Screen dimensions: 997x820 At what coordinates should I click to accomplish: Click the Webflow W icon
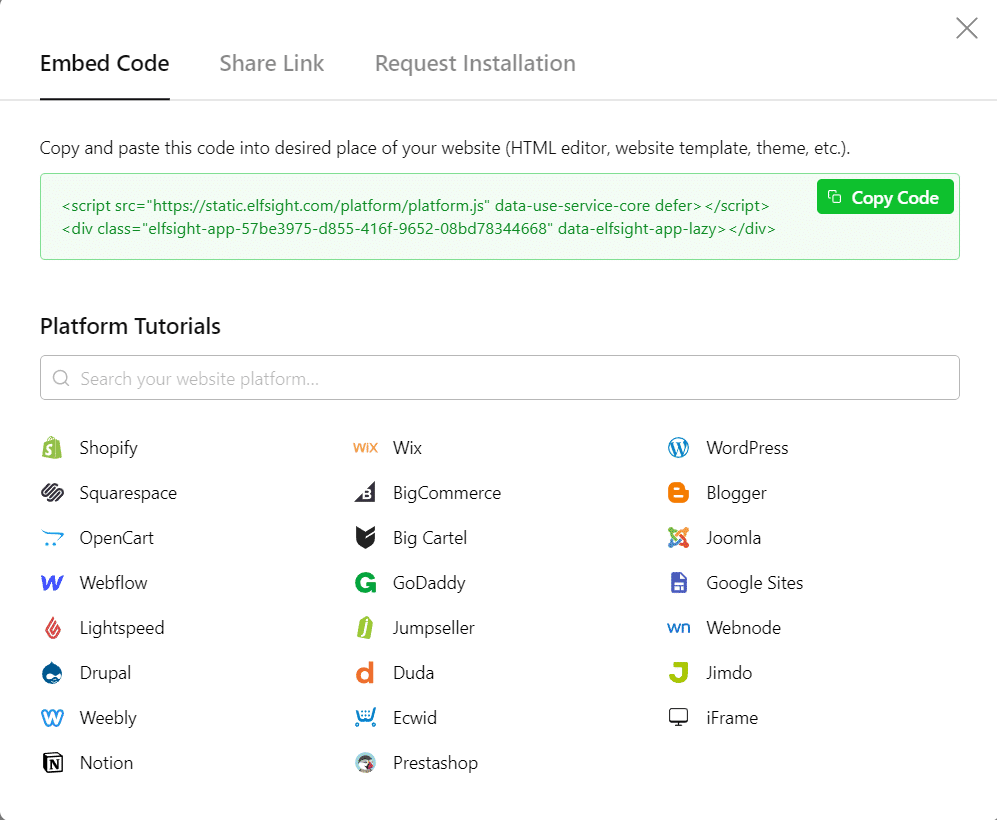52,583
